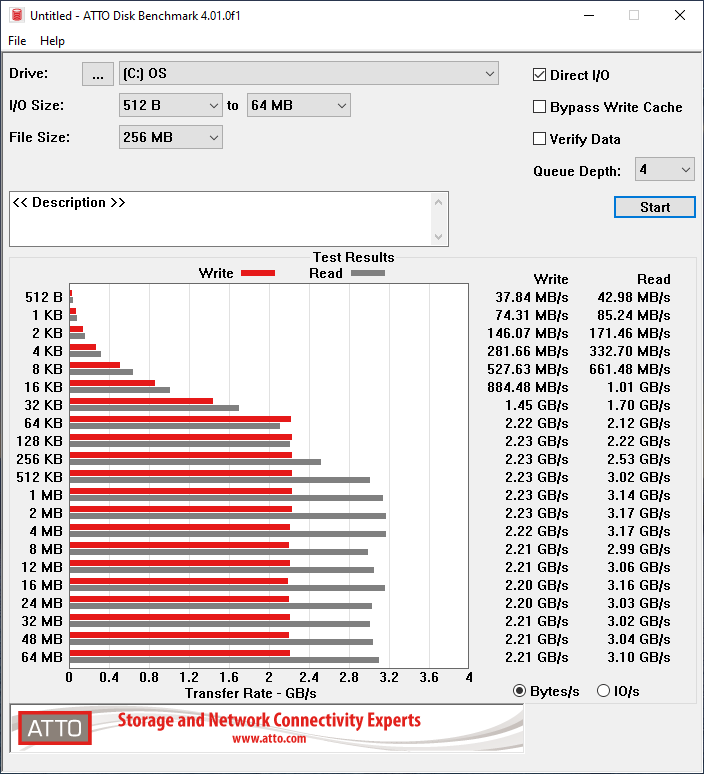
Task: Open the File Size 256 MB dropdown
Action: pos(171,137)
